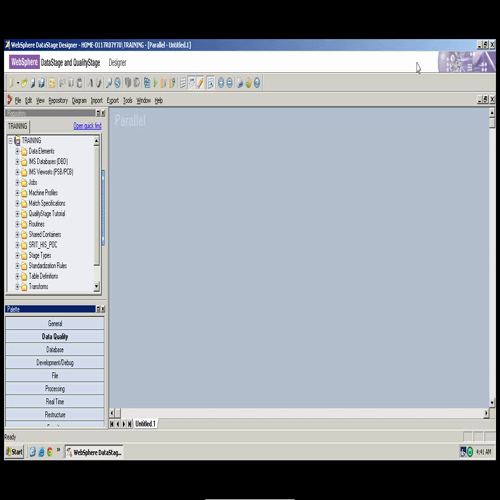Click the Help question mark toolbar icon
500x500 pixels.
click(x=257, y=83)
